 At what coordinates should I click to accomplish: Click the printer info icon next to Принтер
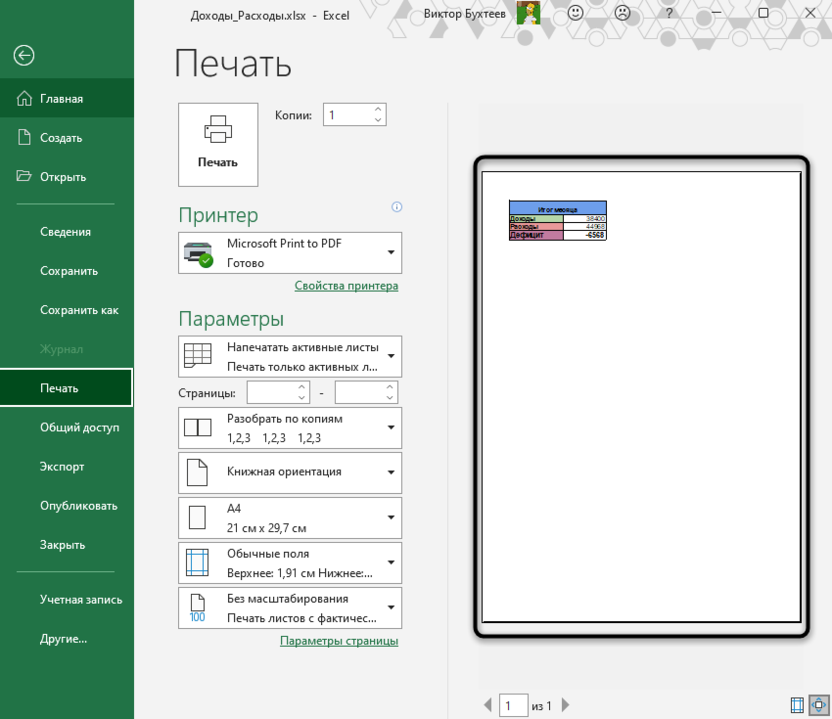coord(397,207)
